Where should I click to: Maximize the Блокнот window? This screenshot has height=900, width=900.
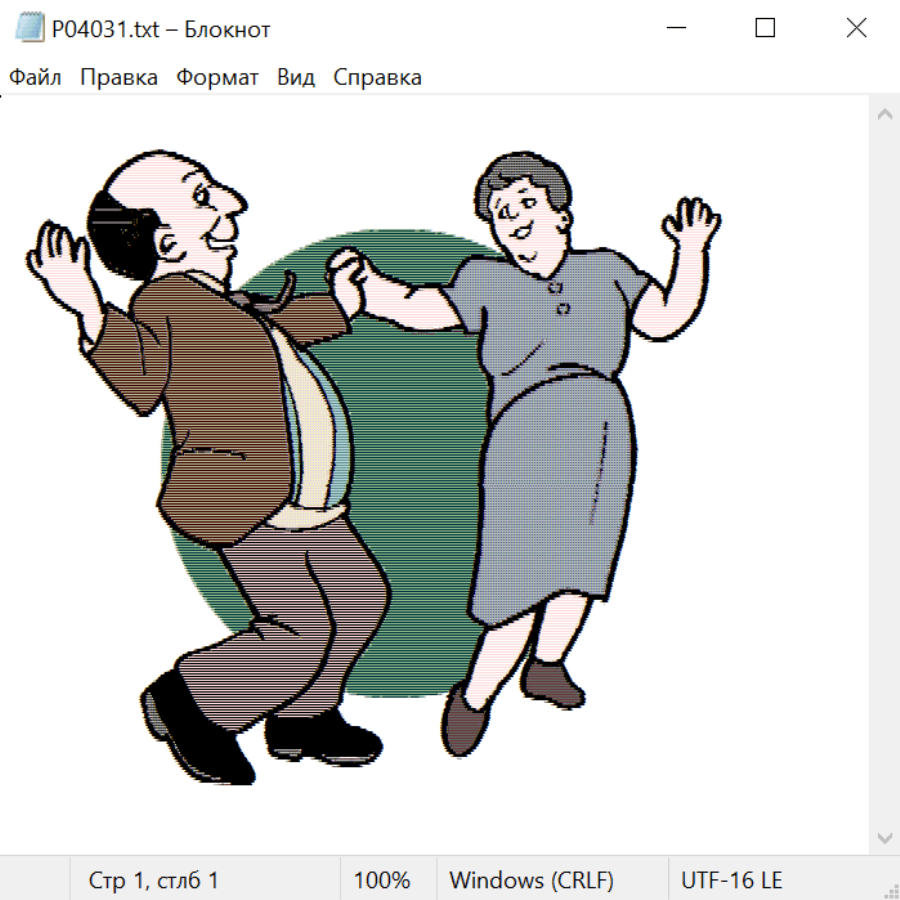click(x=765, y=29)
